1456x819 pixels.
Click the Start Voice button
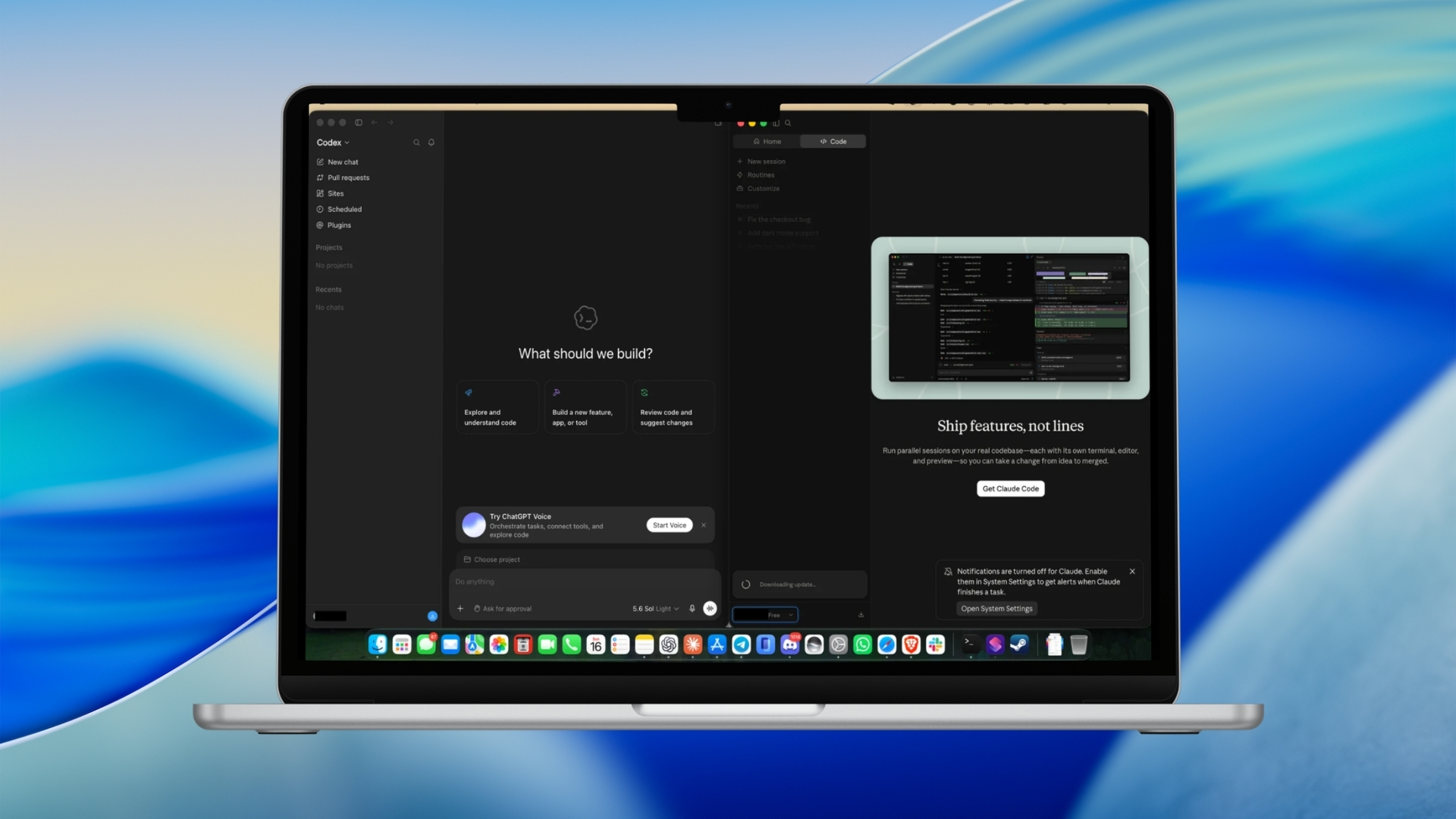click(670, 525)
